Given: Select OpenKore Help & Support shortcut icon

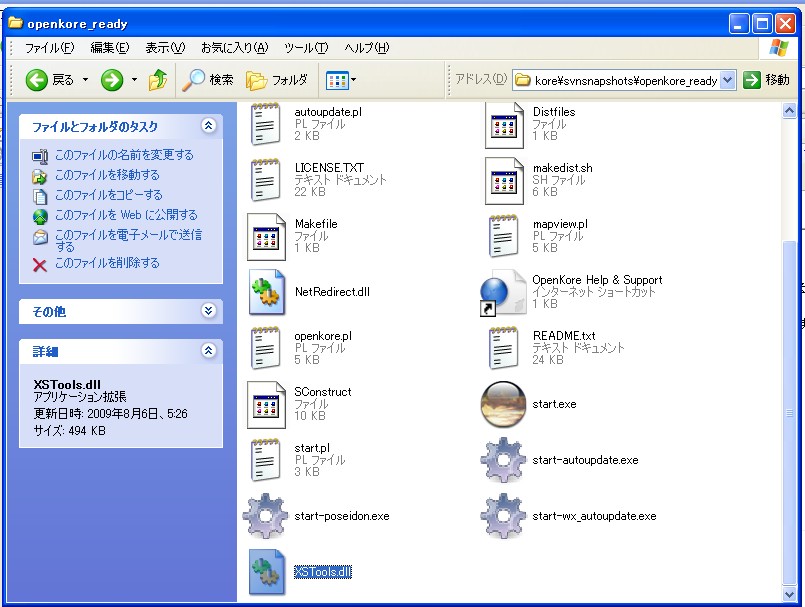Looking at the screenshot, I should [503, 292].
